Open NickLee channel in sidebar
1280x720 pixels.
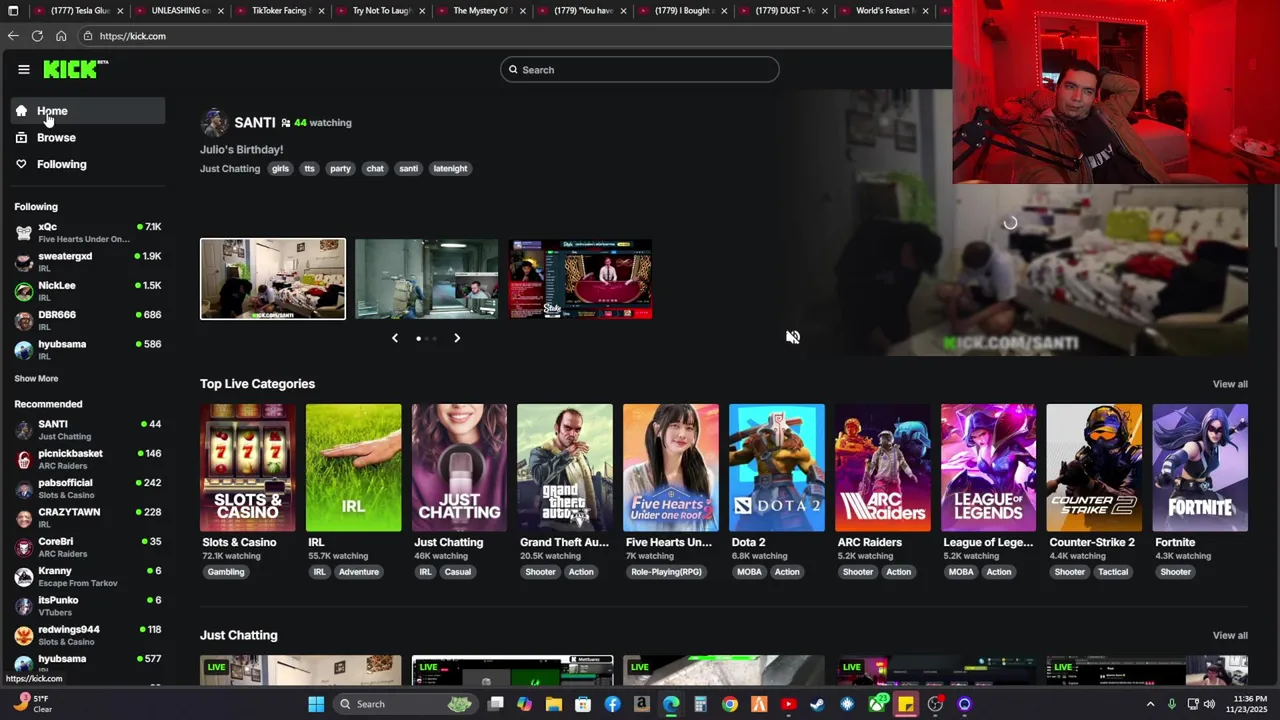pos(88,291)
